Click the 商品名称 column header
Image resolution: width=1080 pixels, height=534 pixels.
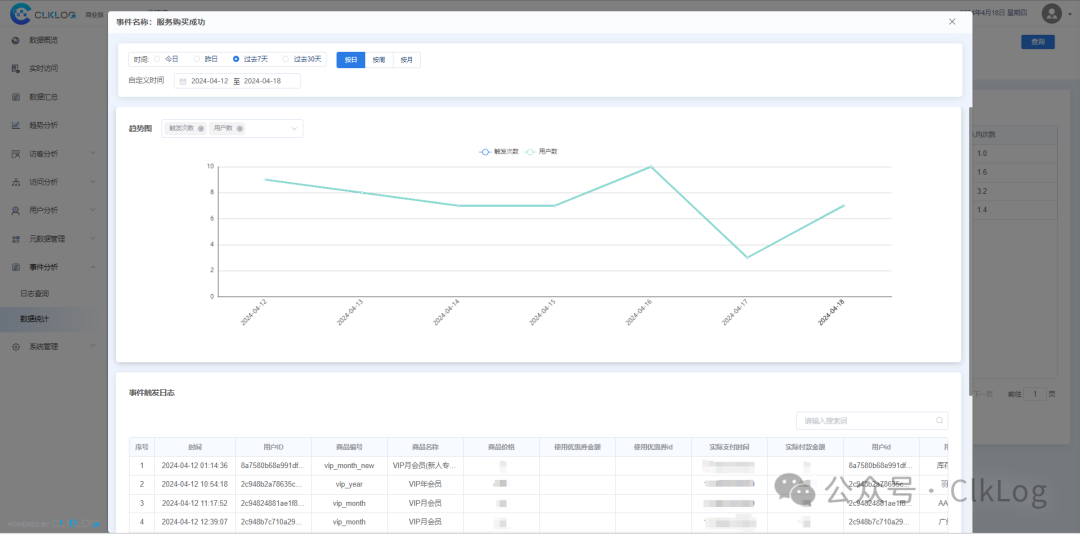(425, 446)
